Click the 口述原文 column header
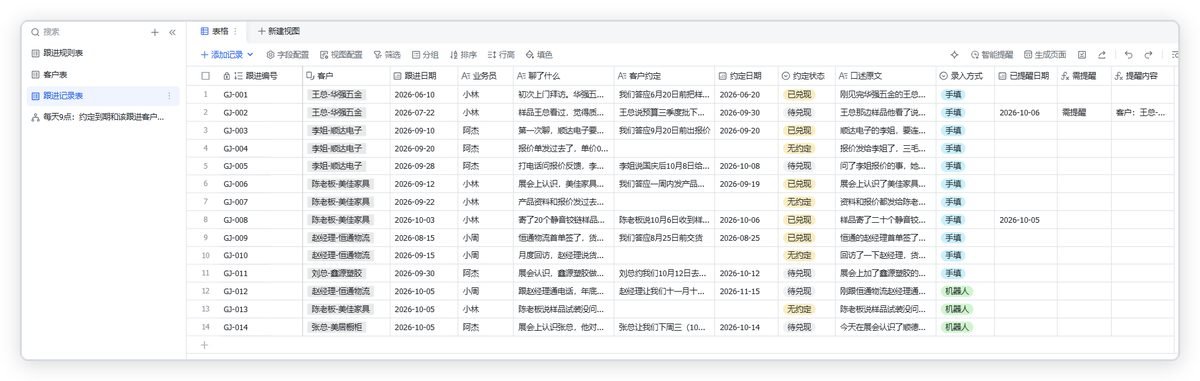 885,75
